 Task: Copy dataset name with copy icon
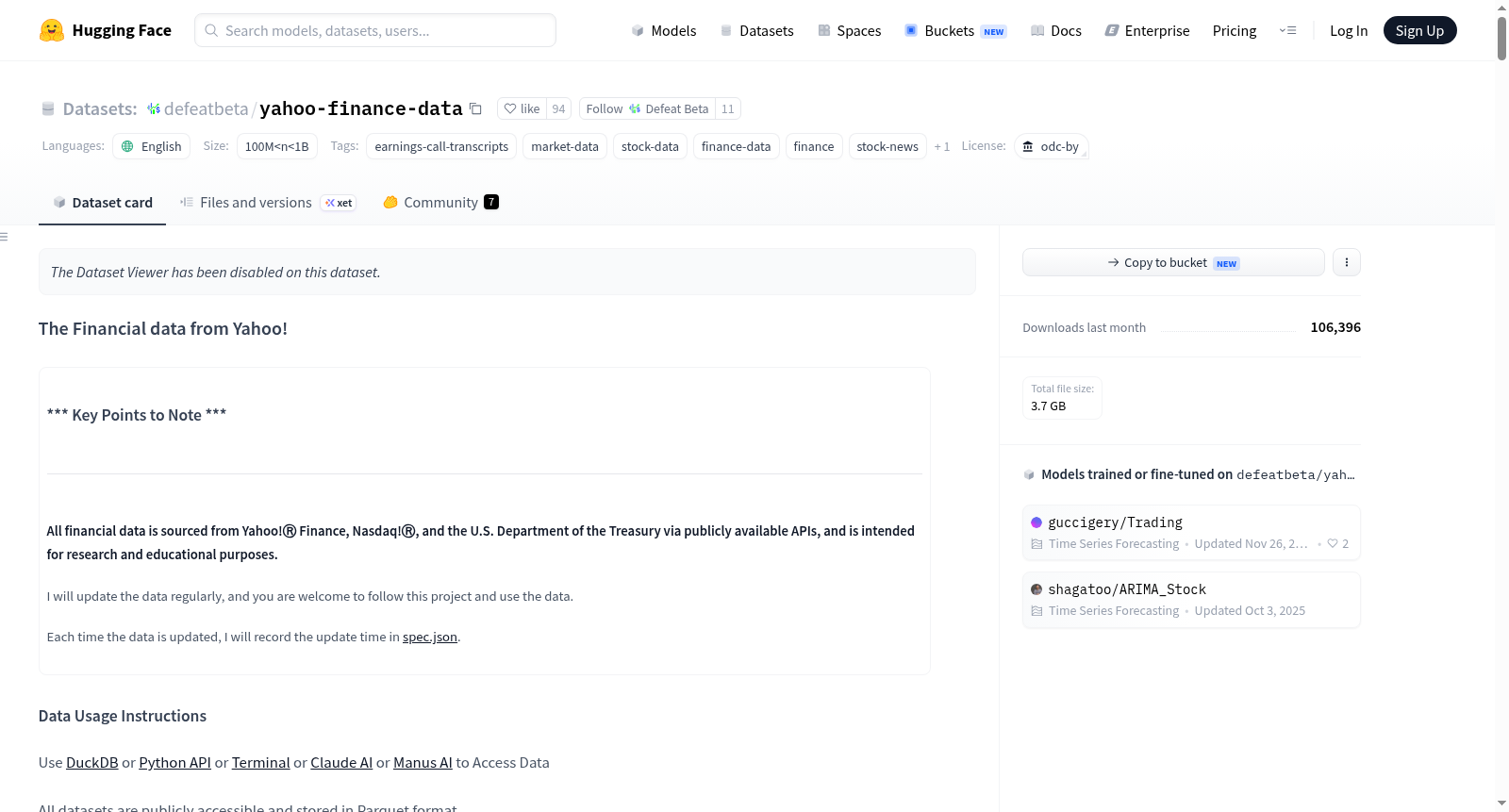(475, 109)
